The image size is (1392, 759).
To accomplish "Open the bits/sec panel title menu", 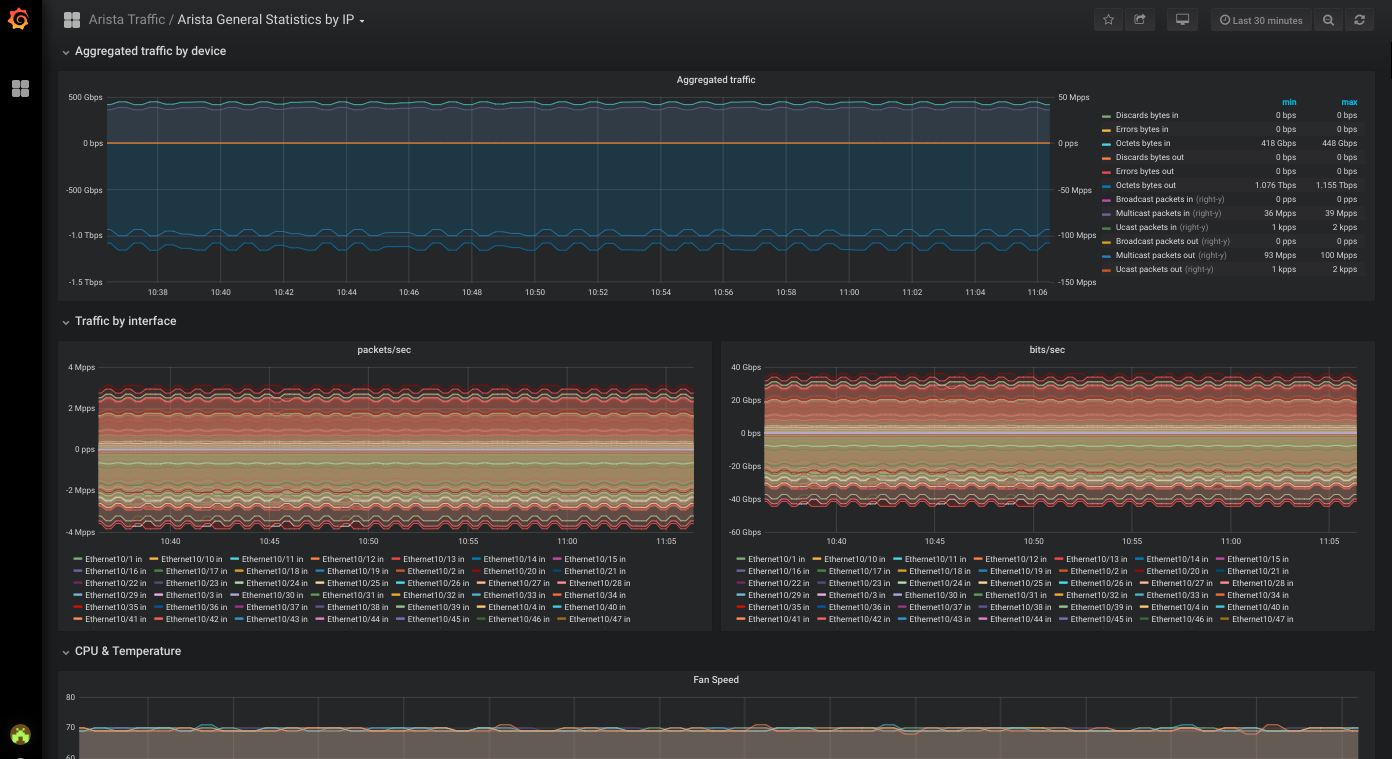I will 1047,350.
